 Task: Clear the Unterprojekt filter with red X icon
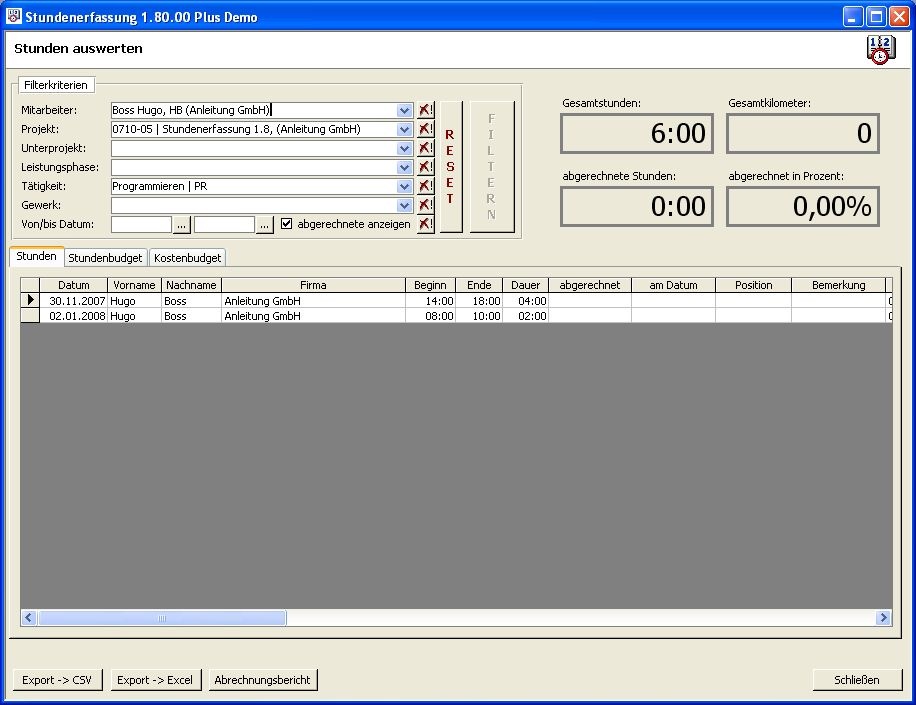click(426, 149)
